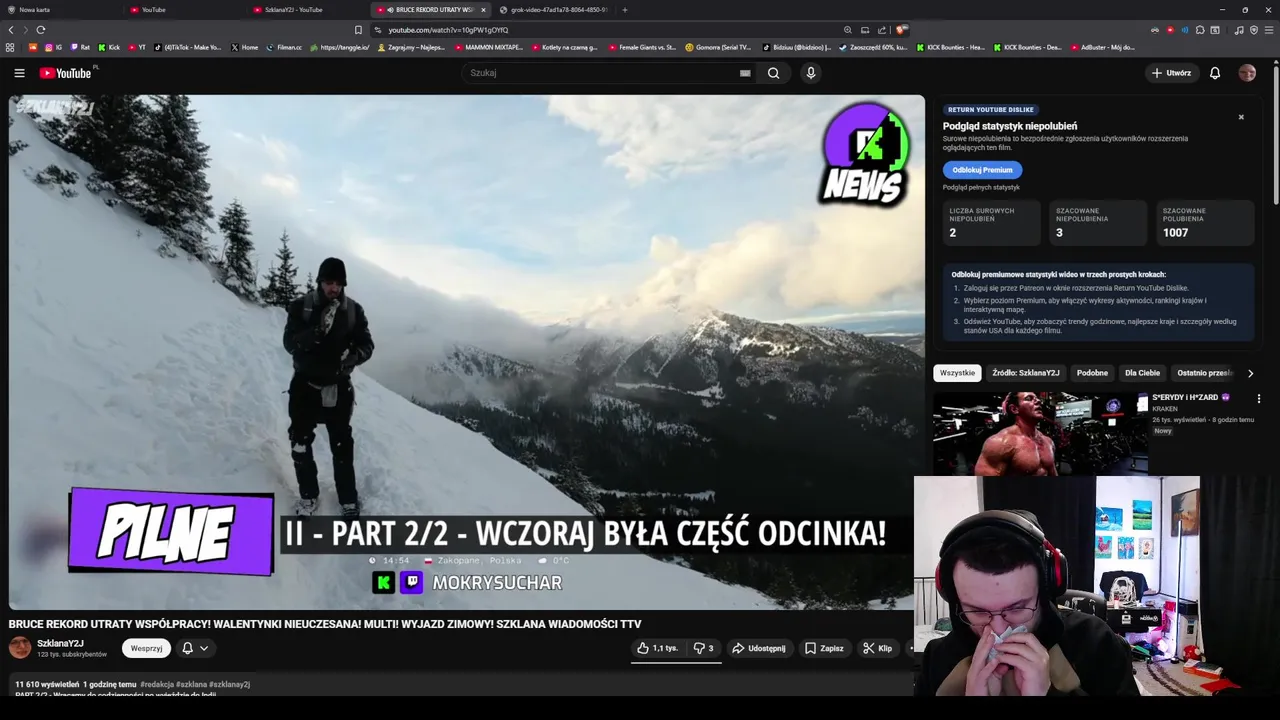The image size is (1280, 720).
Task: Open the on-screen keyboard icon in search
Action: click(x=745, y=73)
